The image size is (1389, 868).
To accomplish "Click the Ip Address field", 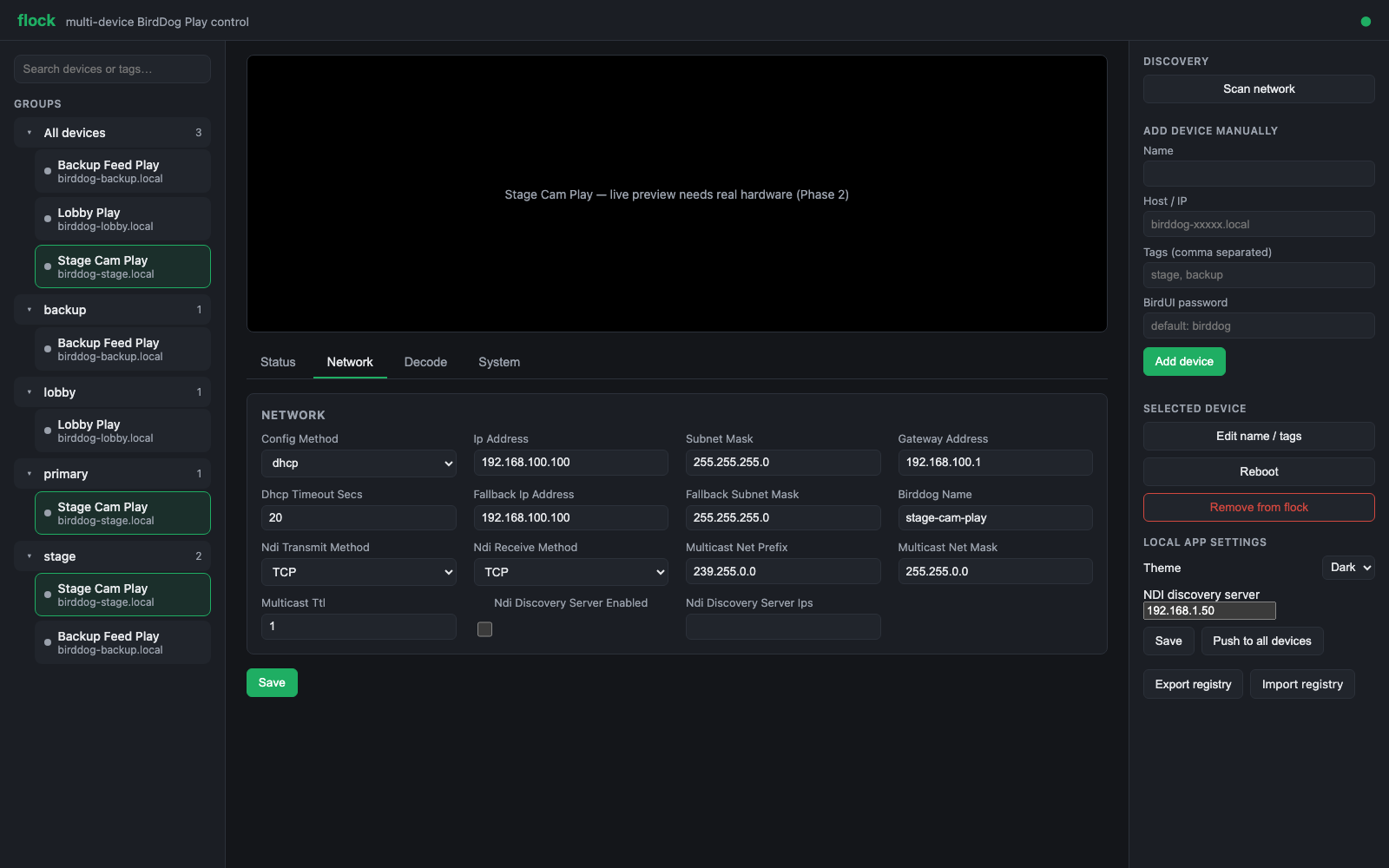I will (x=570, y=463).
